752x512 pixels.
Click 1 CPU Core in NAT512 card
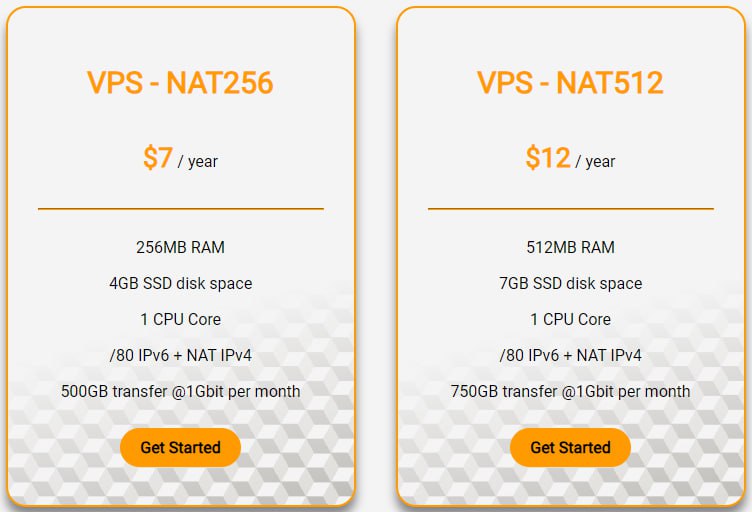click(570, 319)
